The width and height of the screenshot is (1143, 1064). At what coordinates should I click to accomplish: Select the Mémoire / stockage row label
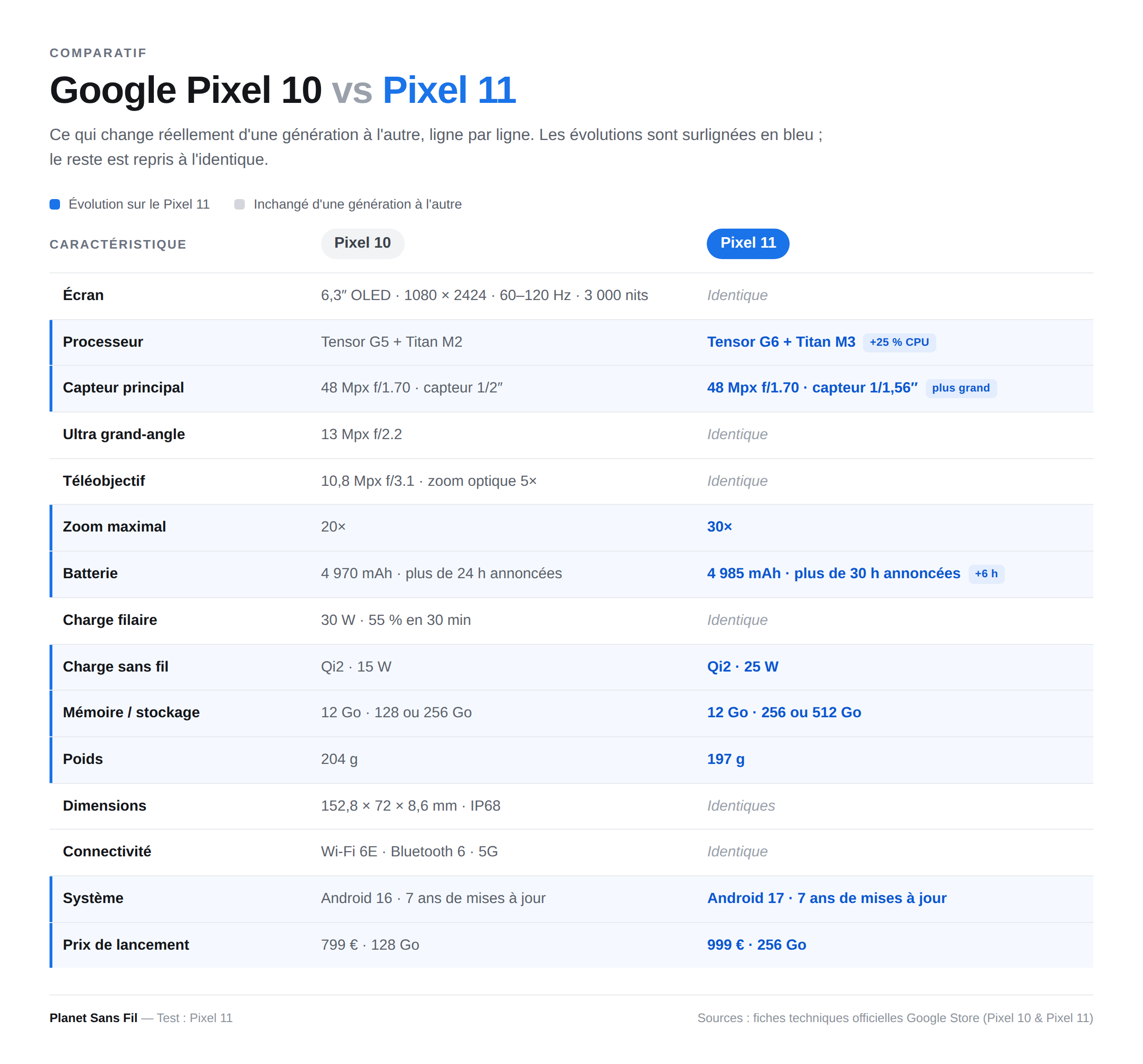(x=131, y=712)
